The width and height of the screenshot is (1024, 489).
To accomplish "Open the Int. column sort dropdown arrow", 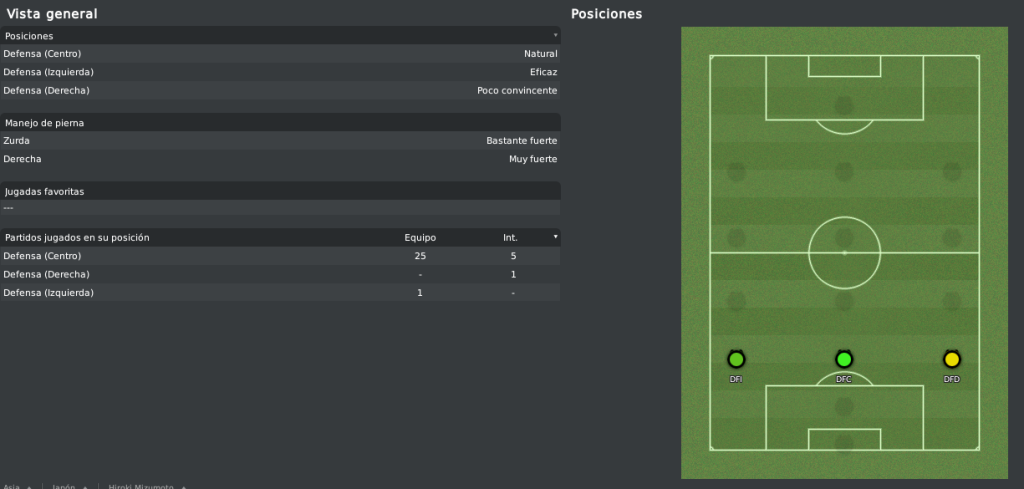I will [556, 237].
